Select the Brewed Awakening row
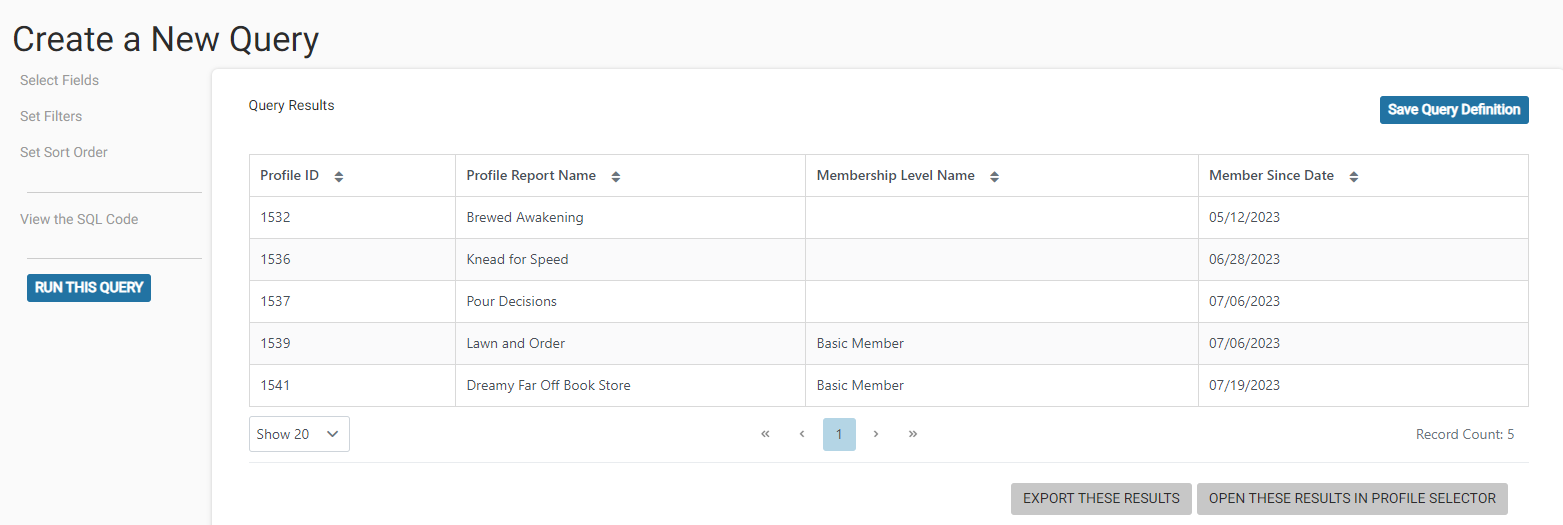Viewport: 1563px width, 525px height. click(x=888, y=217)
